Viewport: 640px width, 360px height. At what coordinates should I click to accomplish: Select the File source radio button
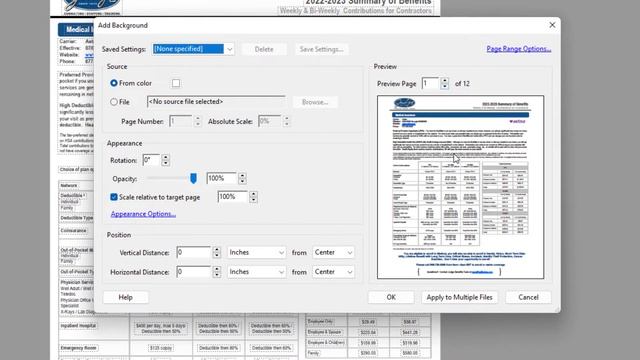coord(114,102)
